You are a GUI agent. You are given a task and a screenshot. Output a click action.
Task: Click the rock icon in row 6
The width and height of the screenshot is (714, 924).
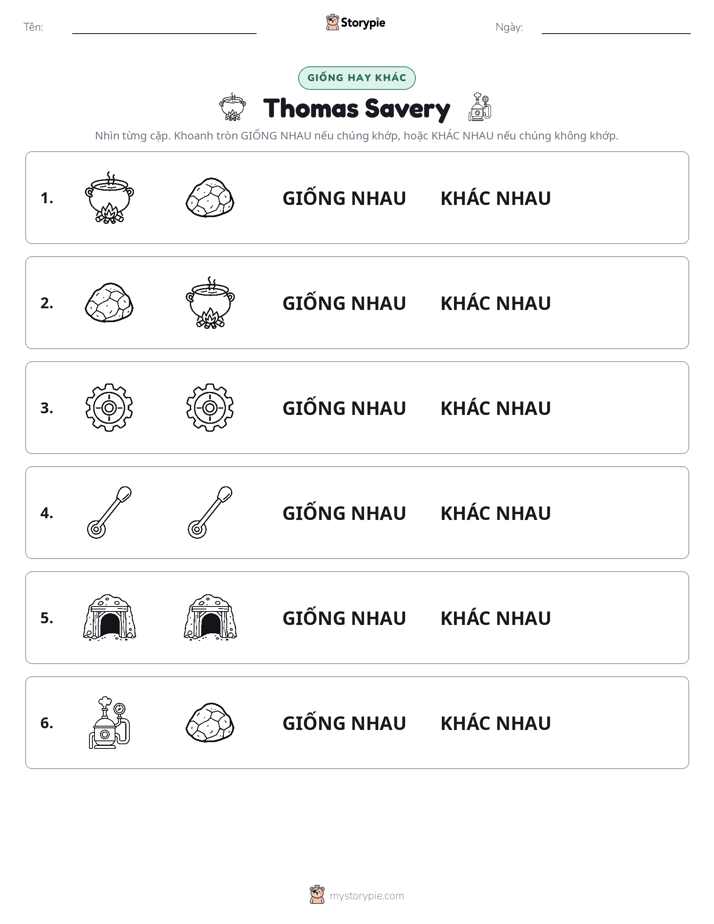[210, 722]
